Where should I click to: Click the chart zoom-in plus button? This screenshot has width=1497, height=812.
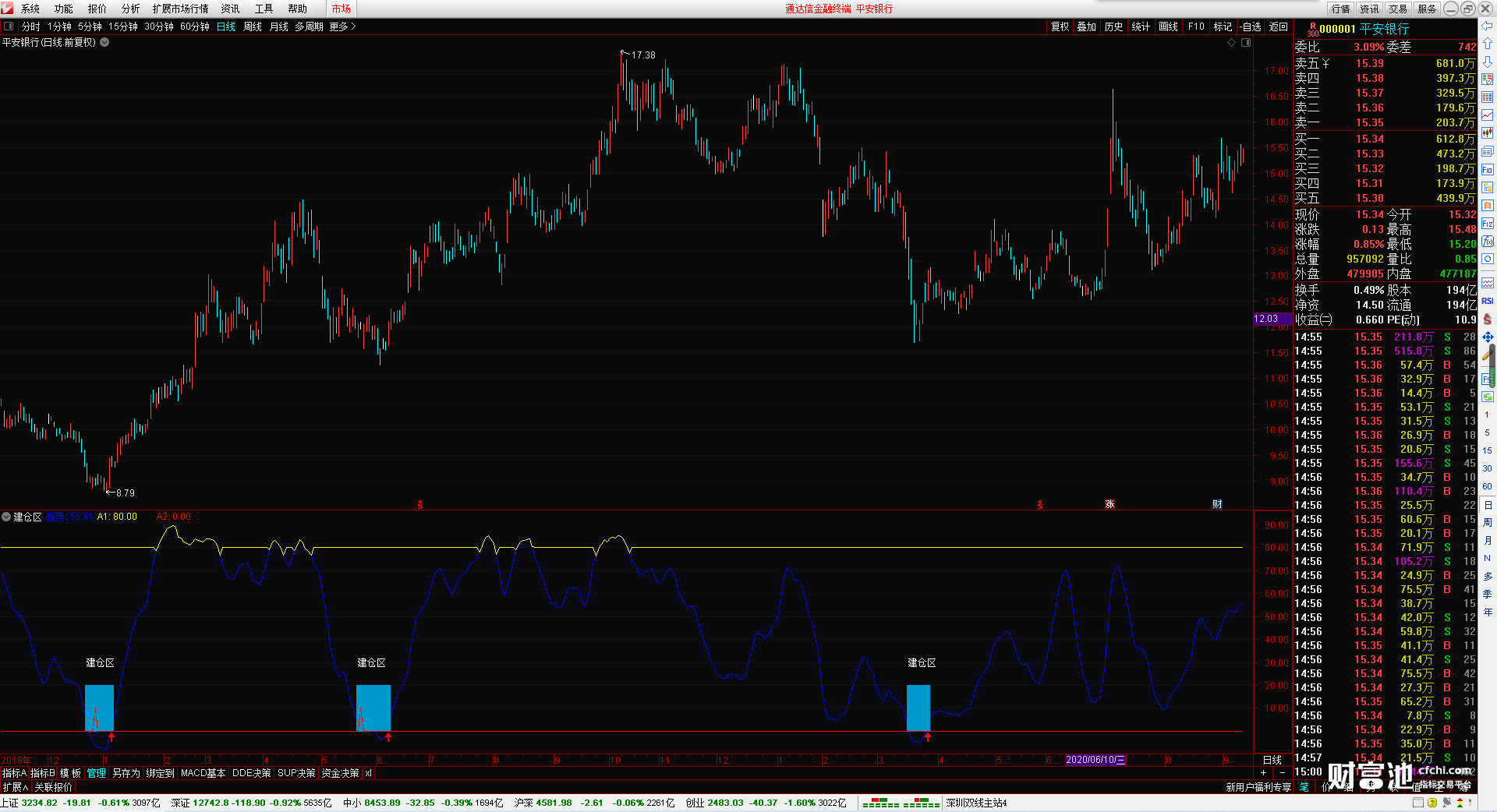click(x=1263, y=773)
